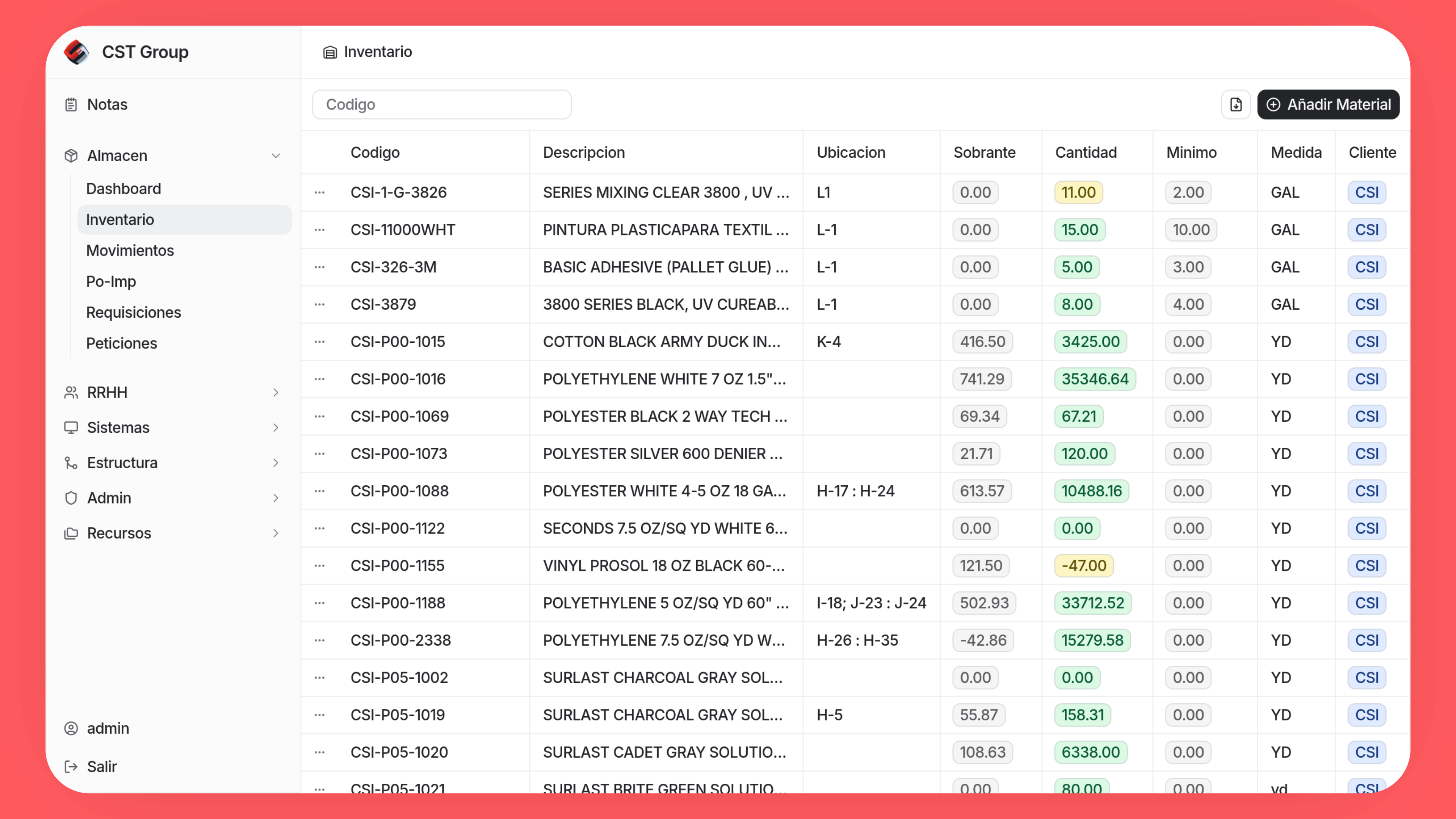
Task: Click the Salir logout icon
Action: (71, 766)
